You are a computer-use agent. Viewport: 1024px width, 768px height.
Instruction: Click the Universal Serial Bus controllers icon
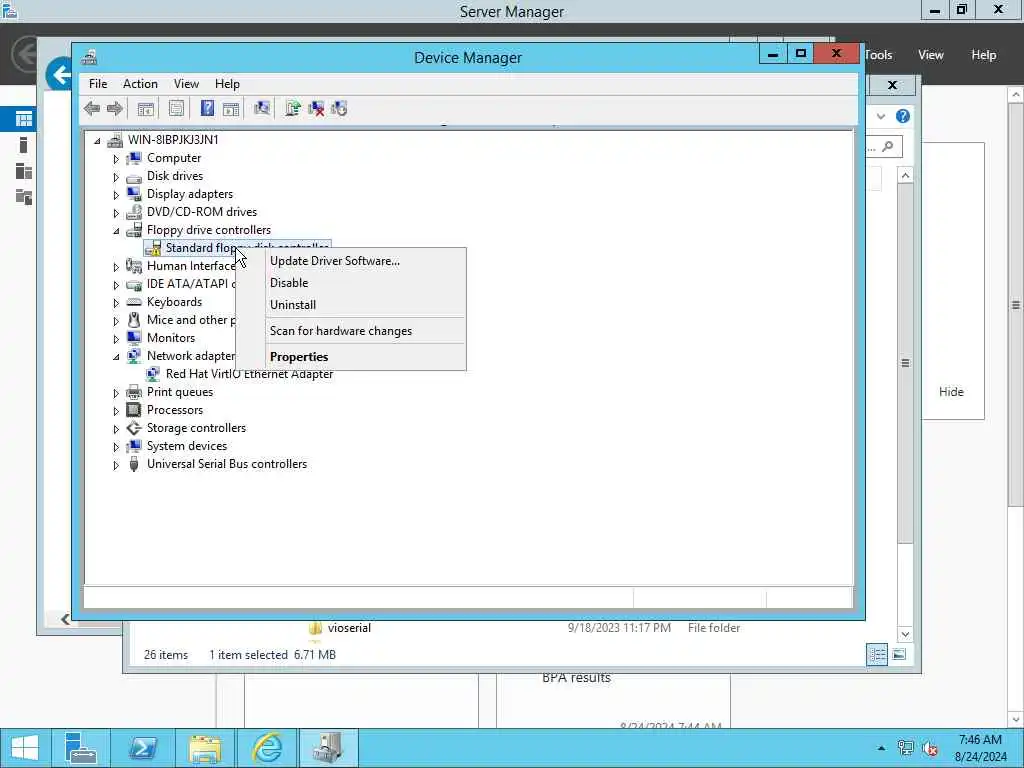(134, 464)
